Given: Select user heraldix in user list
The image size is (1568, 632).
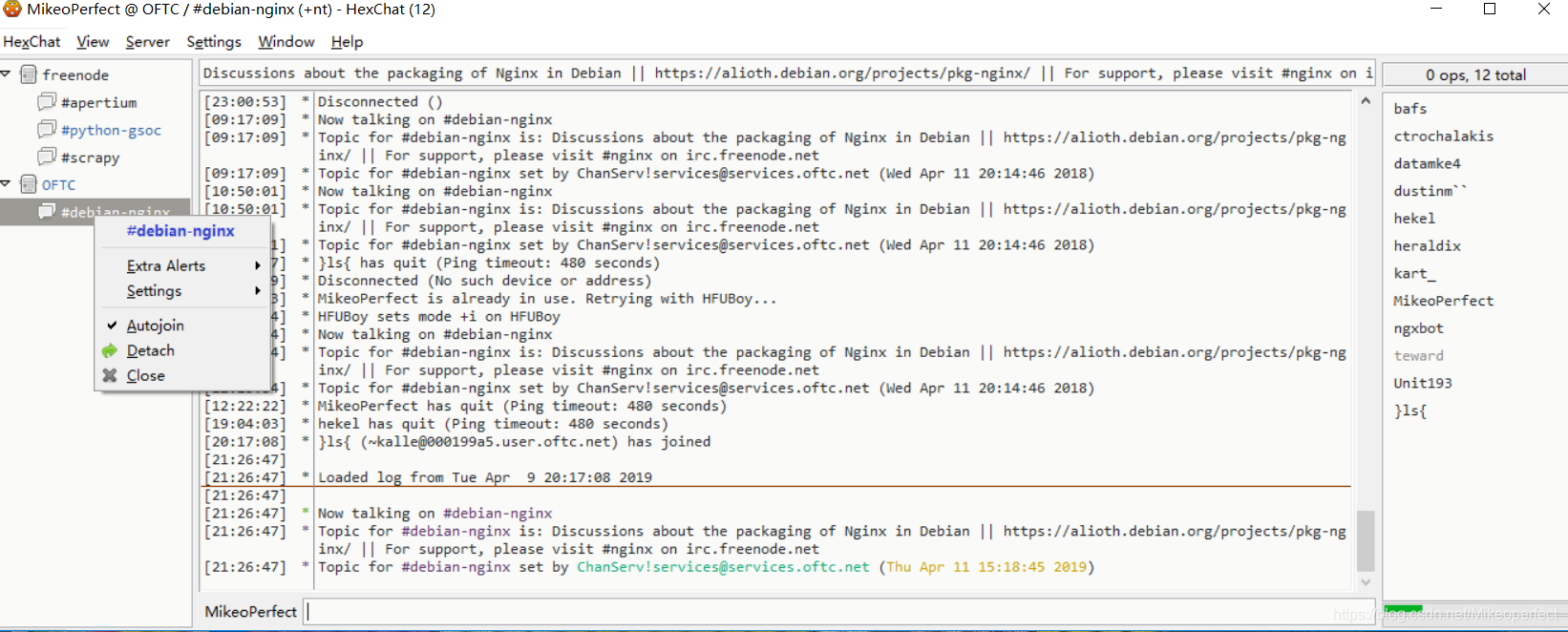Looking at the screenshot, I should pyautogui.click(x=1427, y=246).
